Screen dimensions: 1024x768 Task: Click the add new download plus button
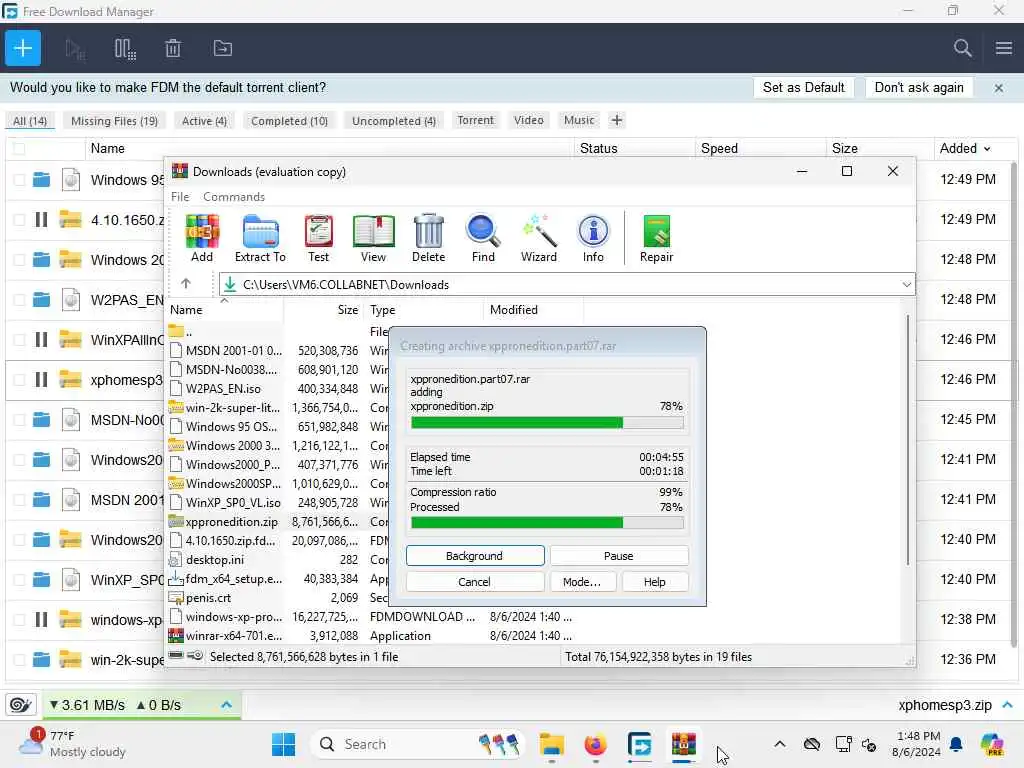(23, 48)
